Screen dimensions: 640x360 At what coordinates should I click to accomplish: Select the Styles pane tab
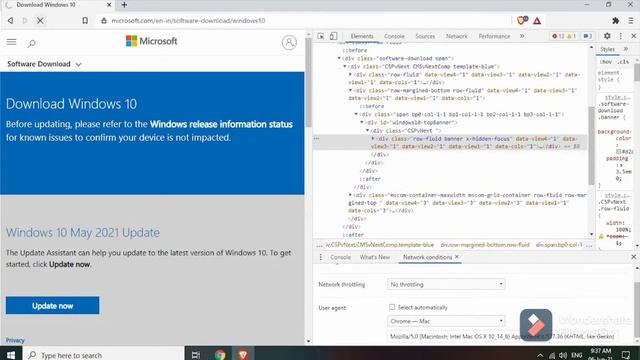click(x=607, y=49)
